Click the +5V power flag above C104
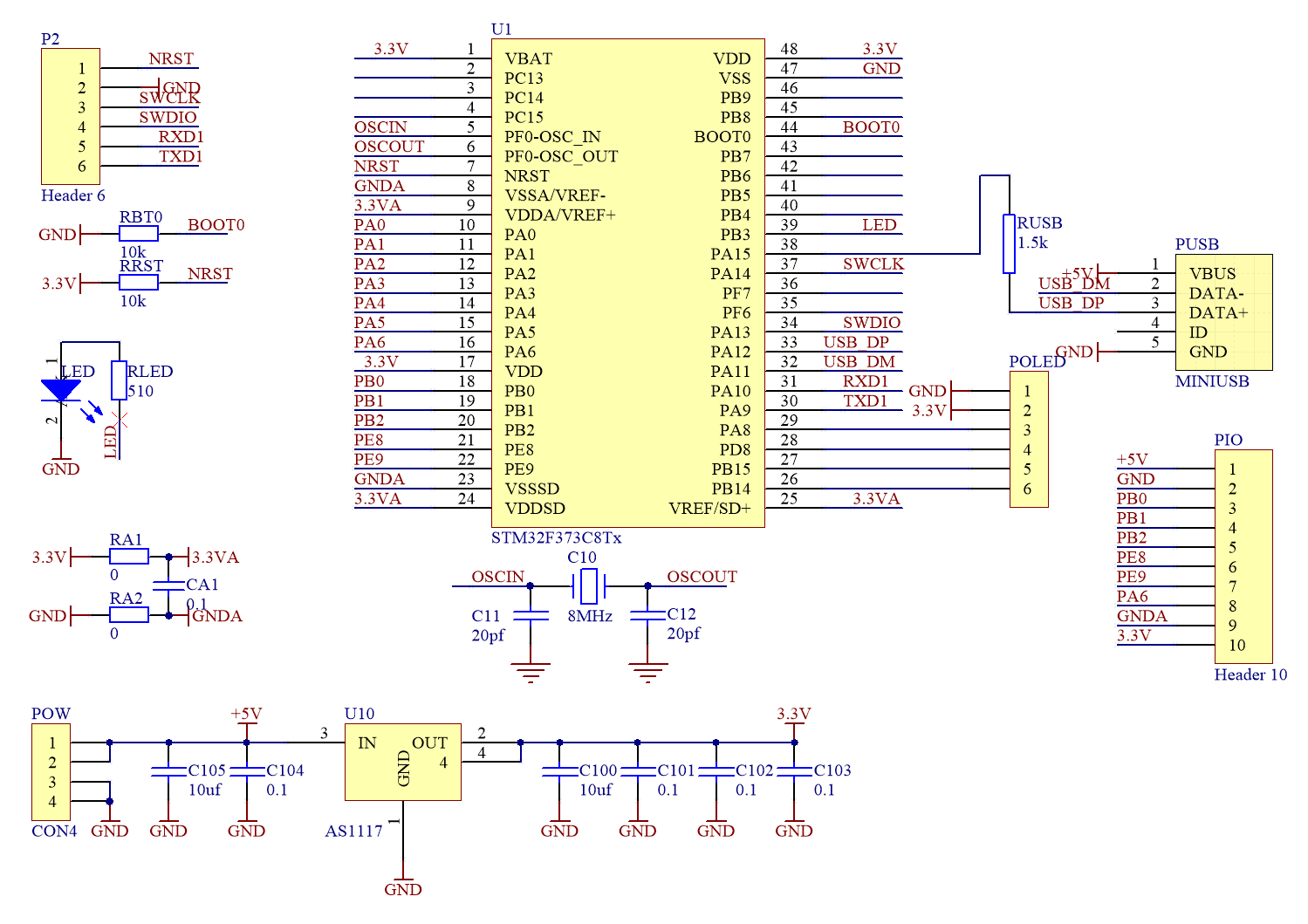The width and height of the screenshot is (1308, 924). coord(245,714)
